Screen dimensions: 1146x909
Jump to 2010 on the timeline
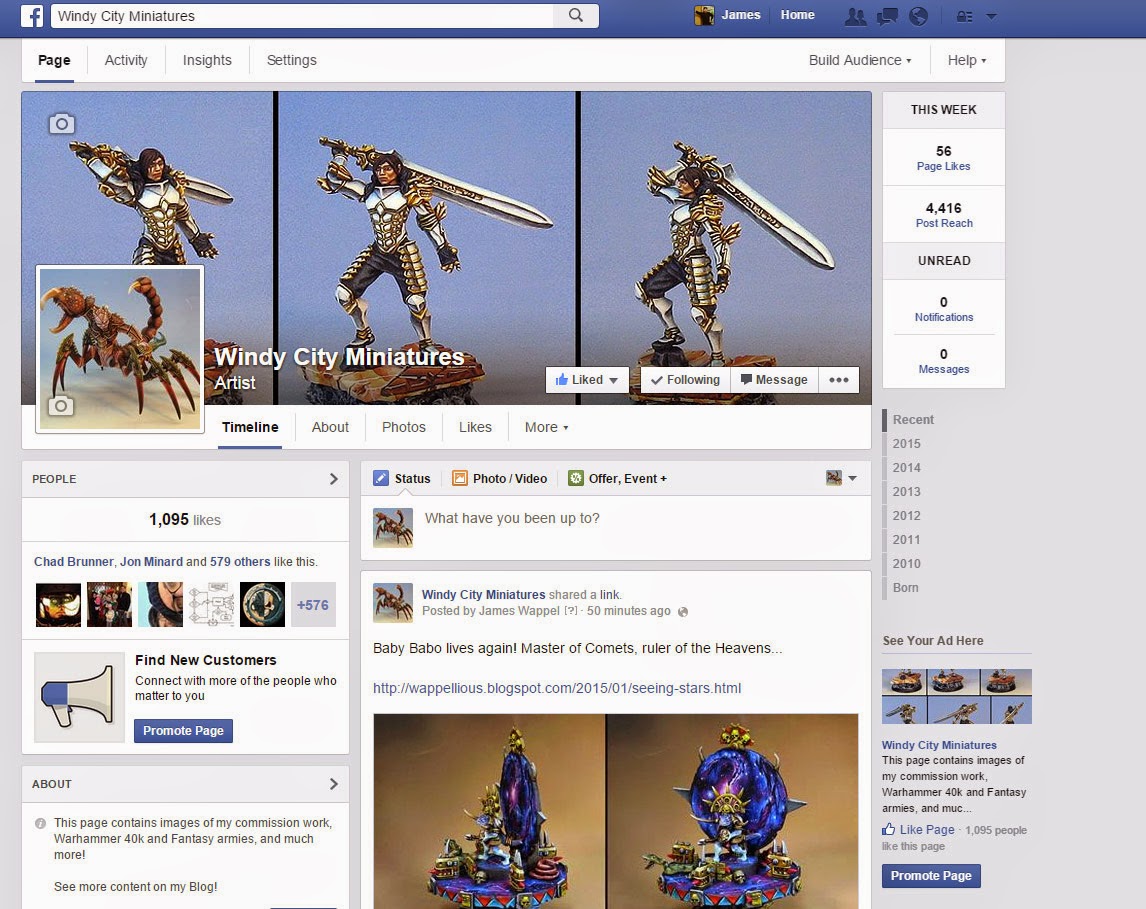point(906,563)
